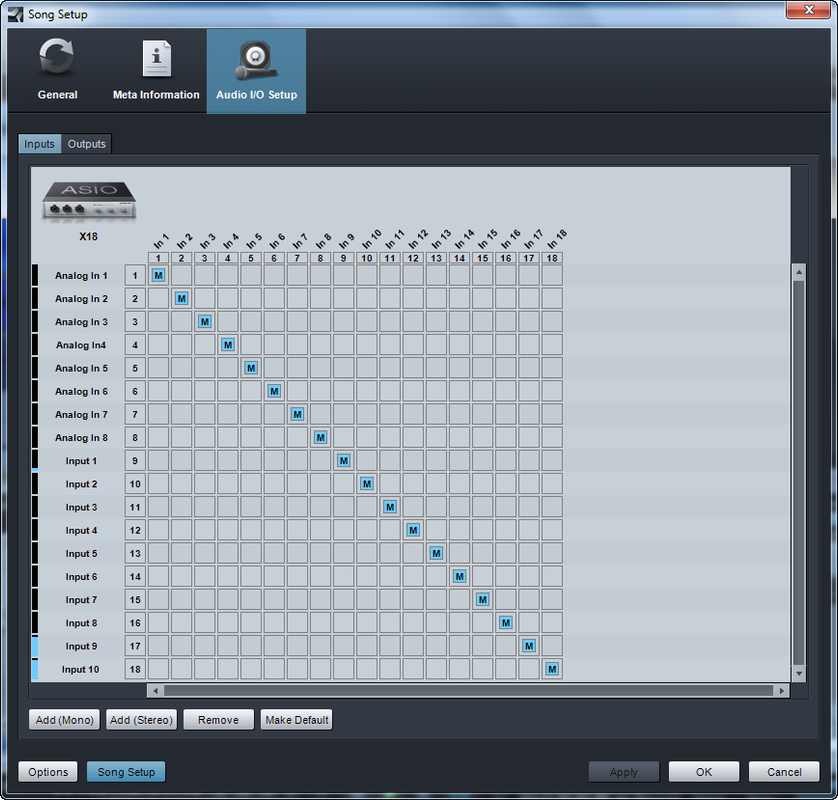This screenshot has width=838, height=800.
Task: Toggle the M routing for Input 3
Action: coord(390,507)
